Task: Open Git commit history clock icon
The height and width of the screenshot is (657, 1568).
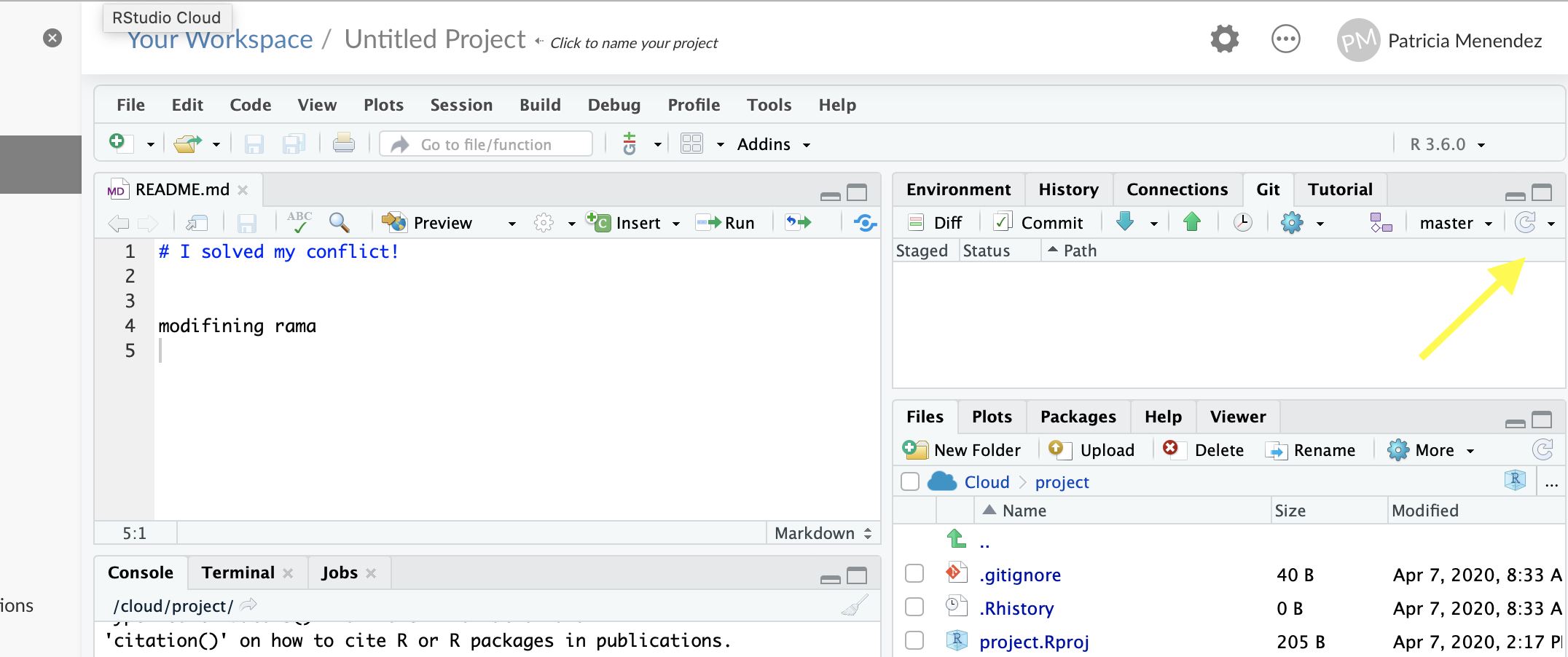Action: (1242, 222)
